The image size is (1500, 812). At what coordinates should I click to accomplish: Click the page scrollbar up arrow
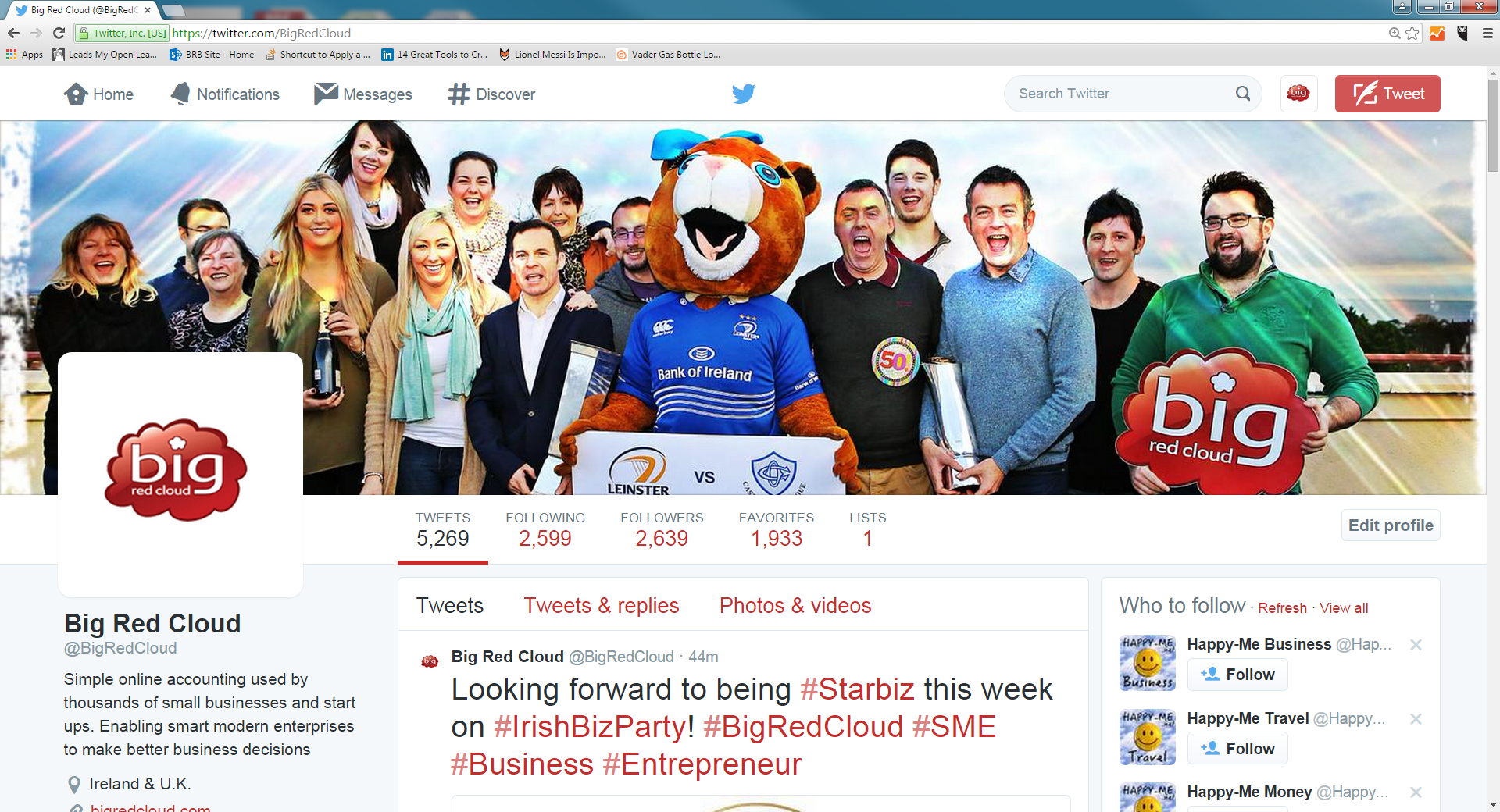tap(1493, 73)
